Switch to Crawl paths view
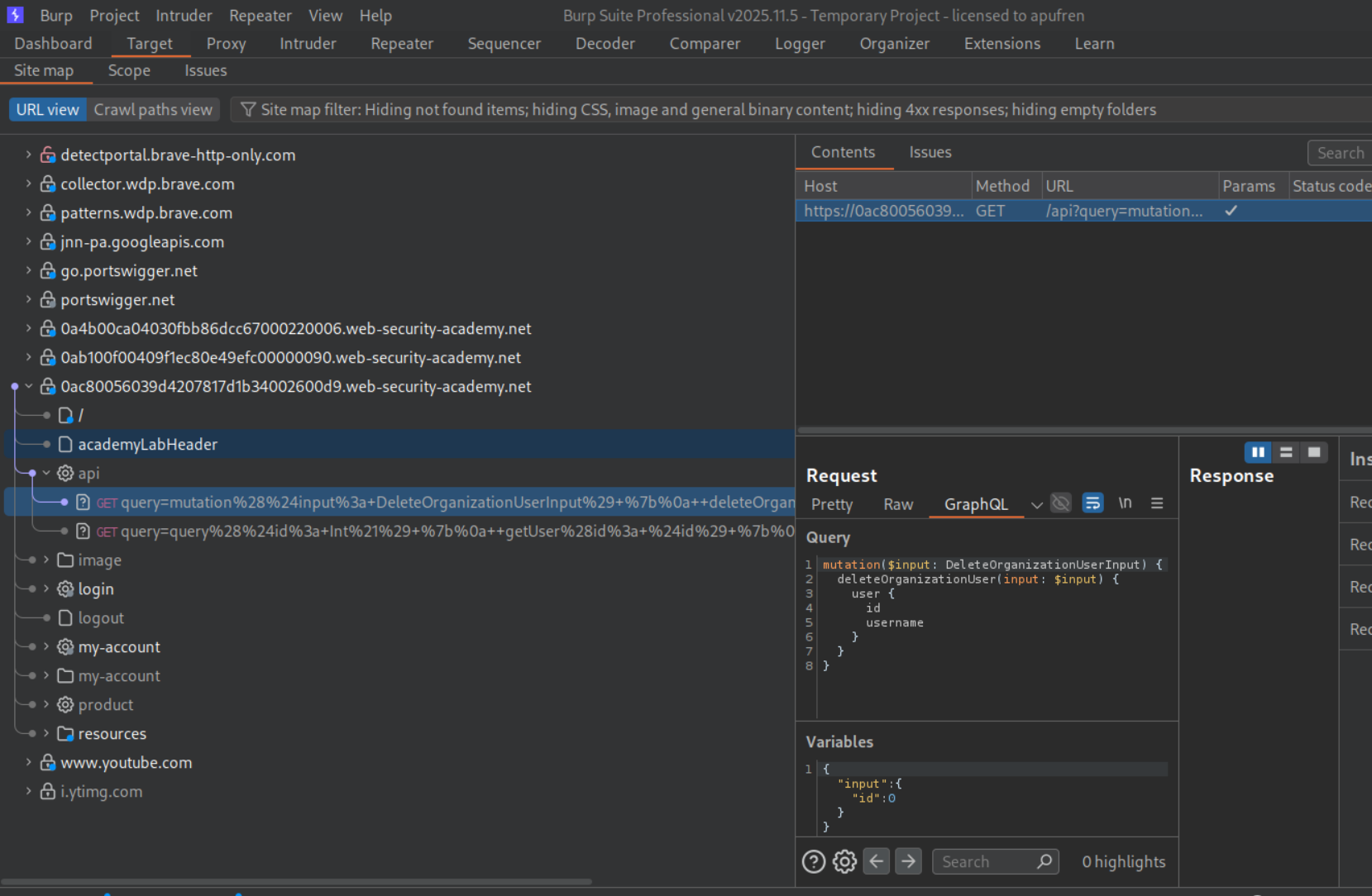Screen dimensions: 1372x896 coord(153,110)
